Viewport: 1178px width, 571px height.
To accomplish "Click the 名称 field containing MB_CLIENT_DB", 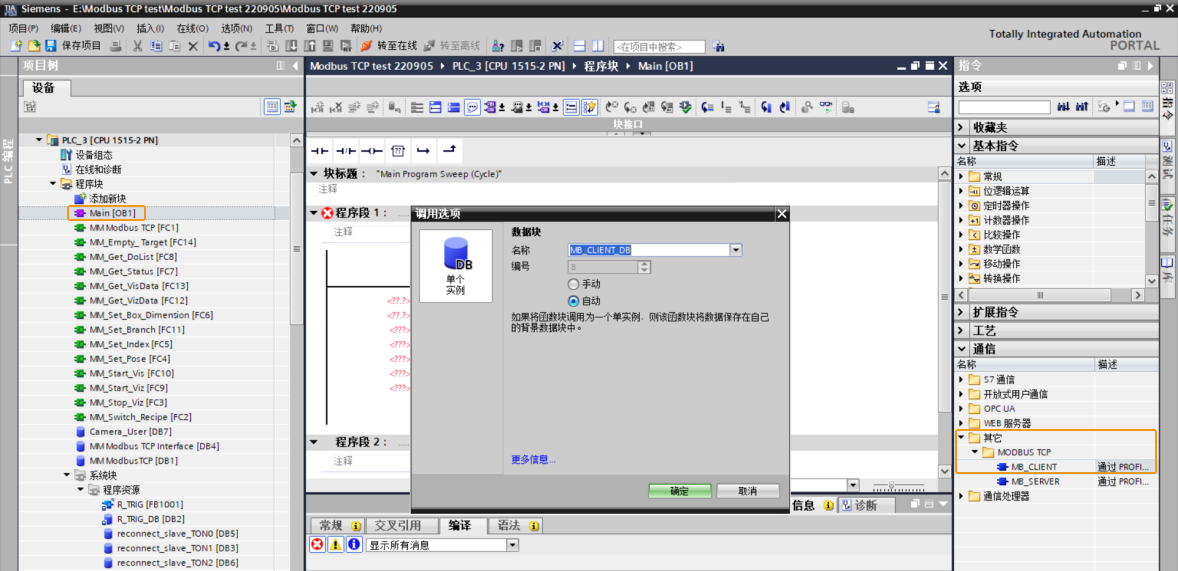I will pyautogui.click(x=650, y=250).
